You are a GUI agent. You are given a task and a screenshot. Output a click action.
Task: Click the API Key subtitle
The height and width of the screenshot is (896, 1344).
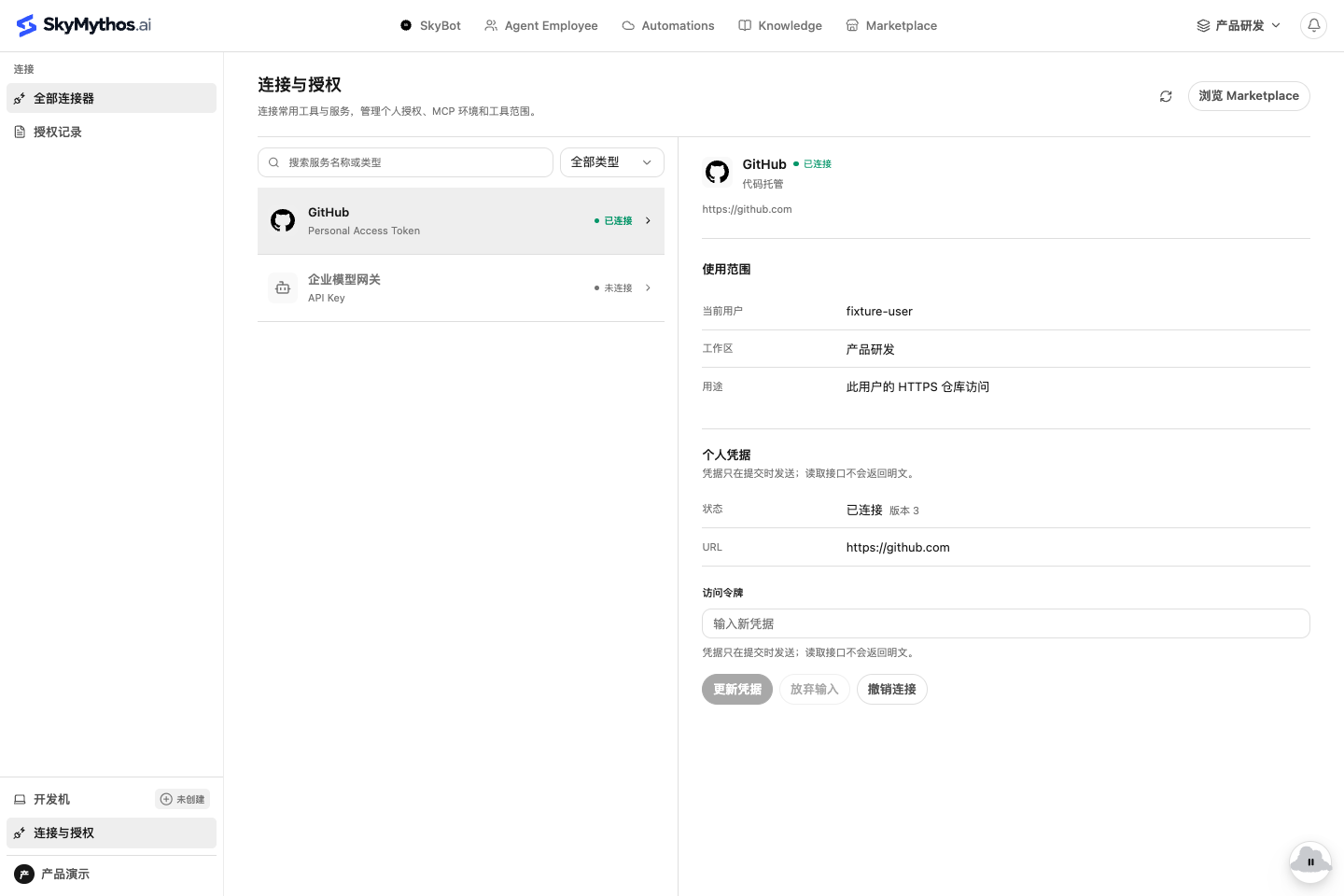coord(327,298)
